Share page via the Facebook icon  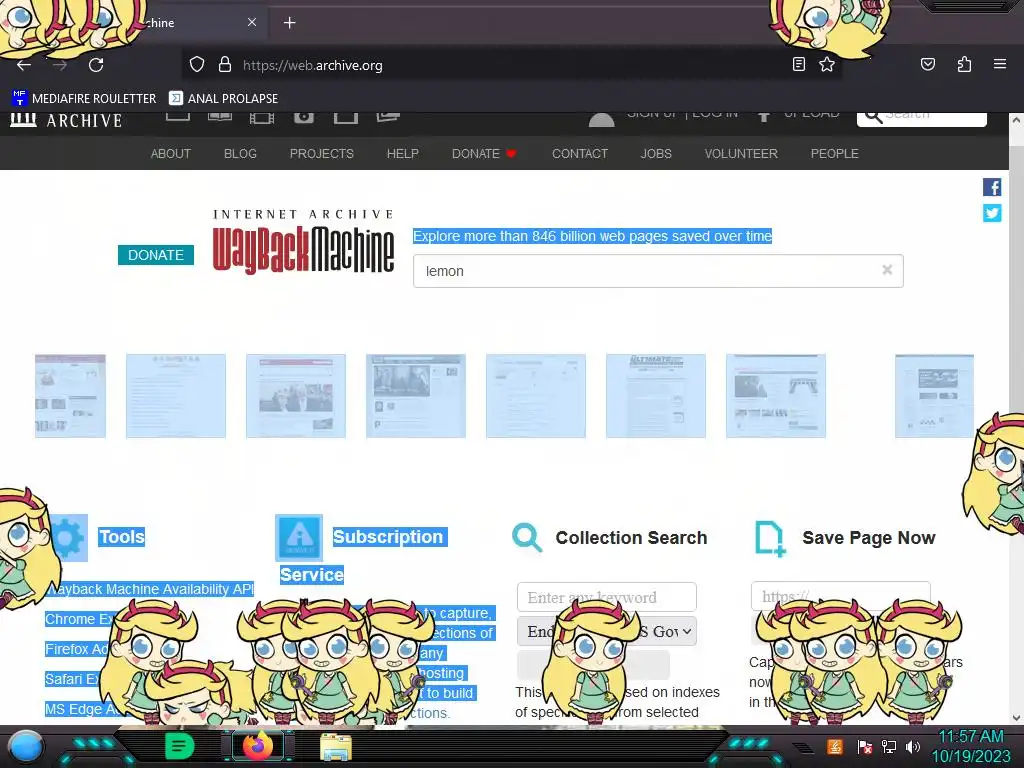click(992, 187)
